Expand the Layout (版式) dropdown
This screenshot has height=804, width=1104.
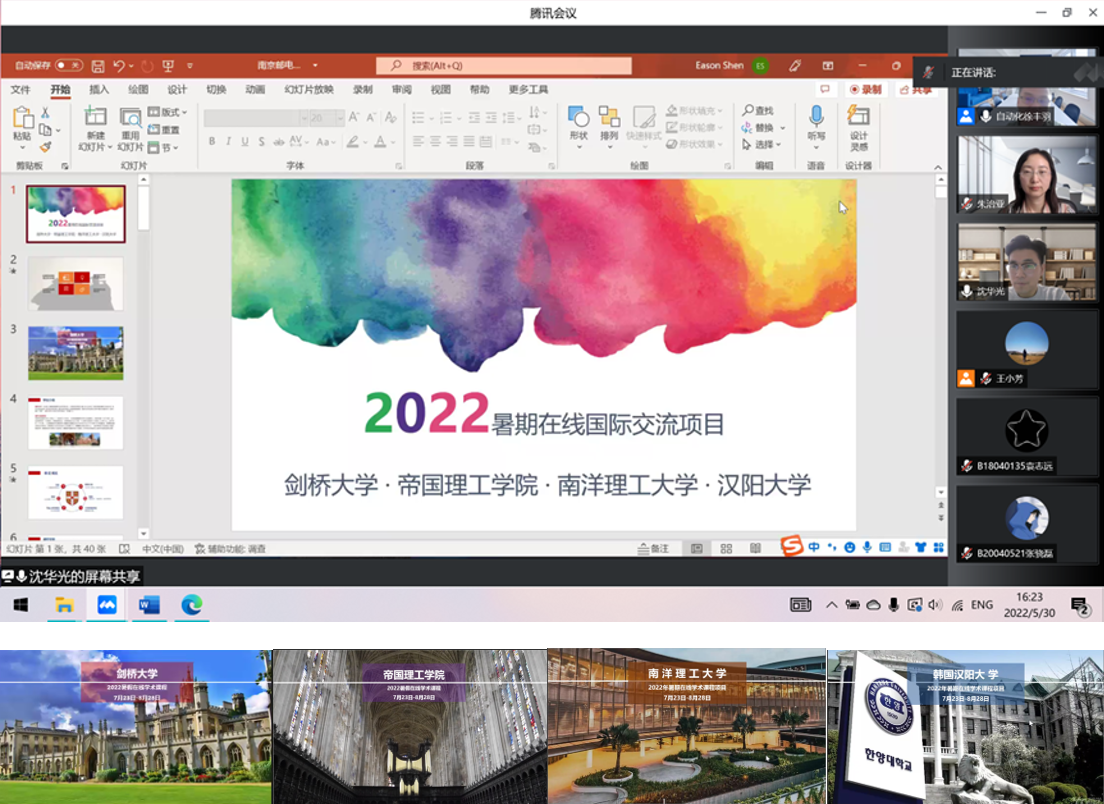(x=168, y=112)
